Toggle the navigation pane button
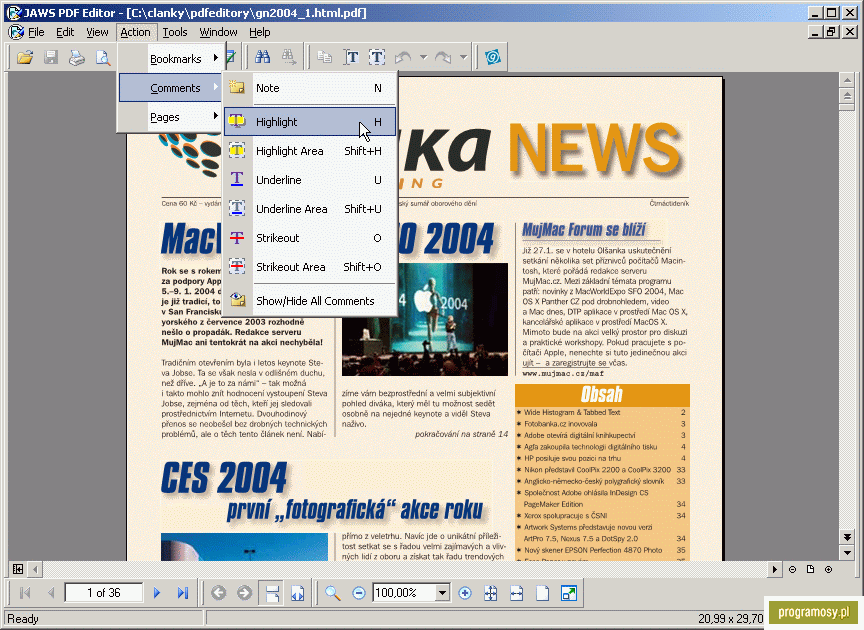Image resolution: width=864 pixels, height=630 pixels. pos(18,569)
